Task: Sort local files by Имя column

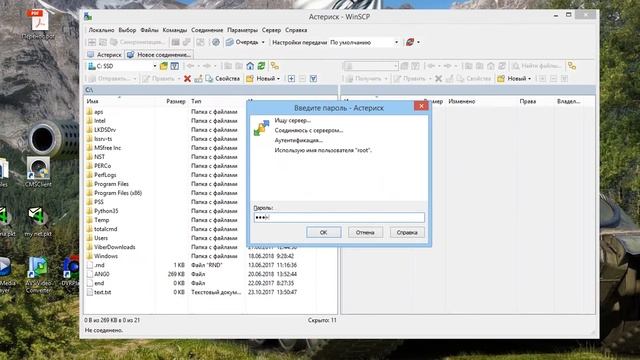Action: (x=92, y=101)
